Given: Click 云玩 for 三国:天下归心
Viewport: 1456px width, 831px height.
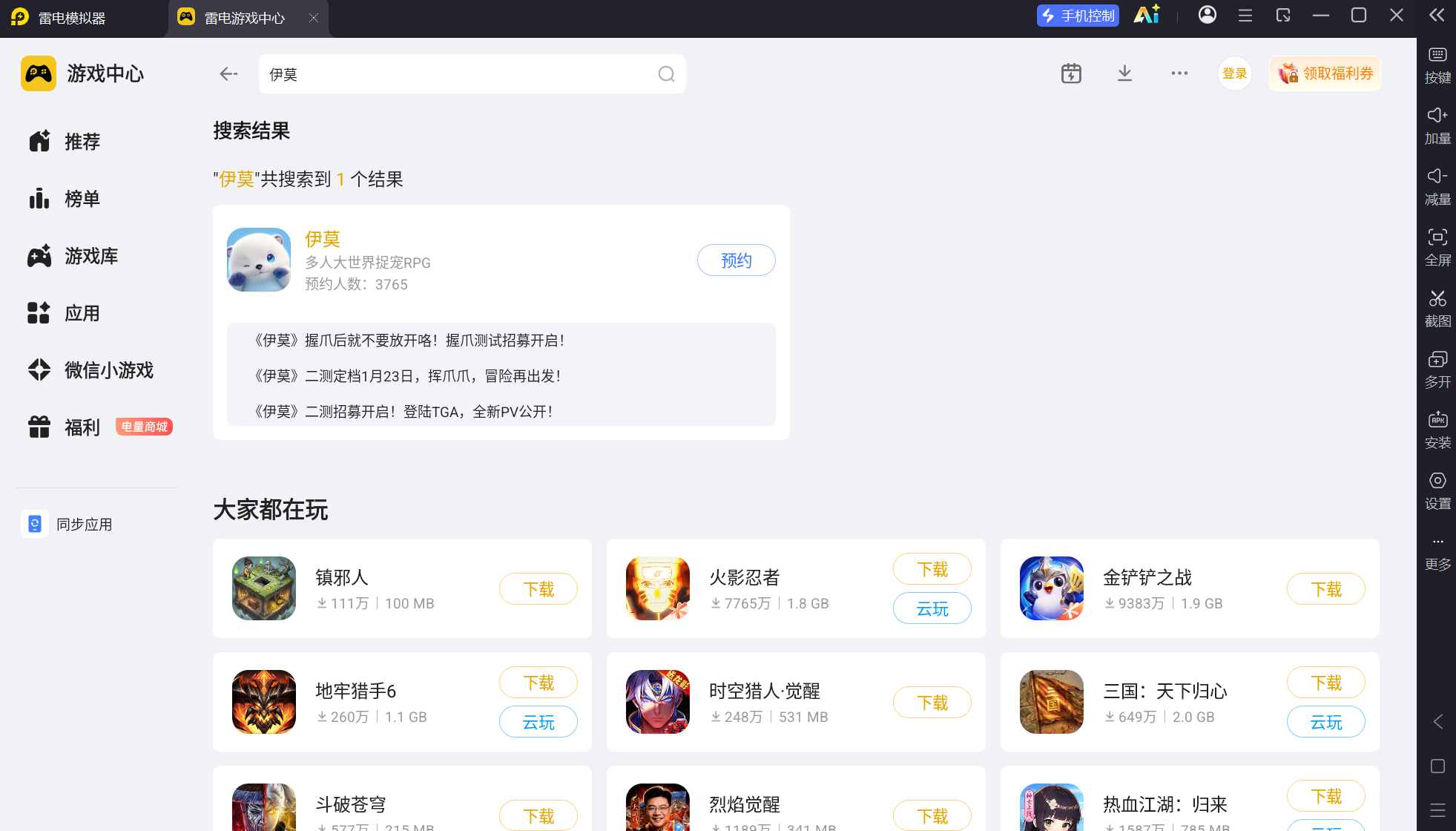Looking at the screenshot, I should [x=1326, y=722].
